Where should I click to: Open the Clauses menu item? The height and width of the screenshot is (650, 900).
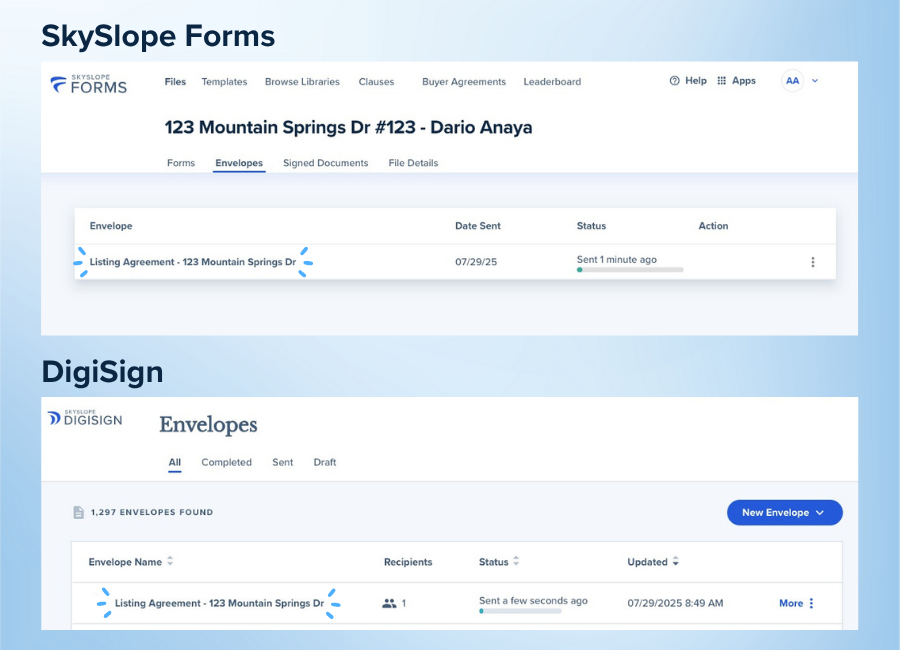pyautogui.click(x=376, y=82)
